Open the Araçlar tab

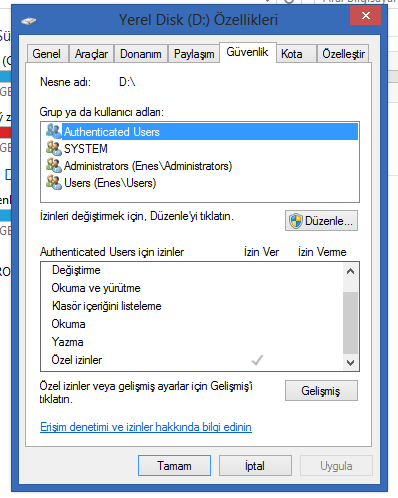click(x=91, y=54)
